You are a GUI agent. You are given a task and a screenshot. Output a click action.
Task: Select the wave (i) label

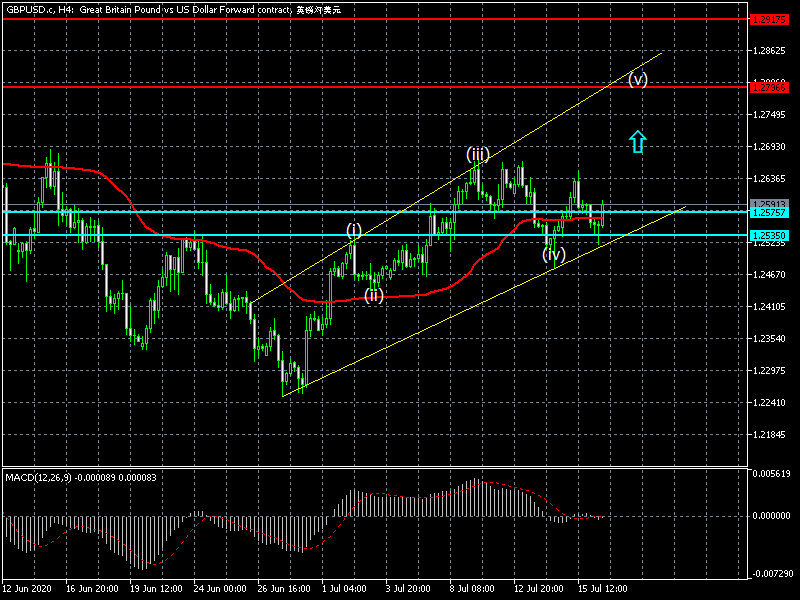click(354, 231)
